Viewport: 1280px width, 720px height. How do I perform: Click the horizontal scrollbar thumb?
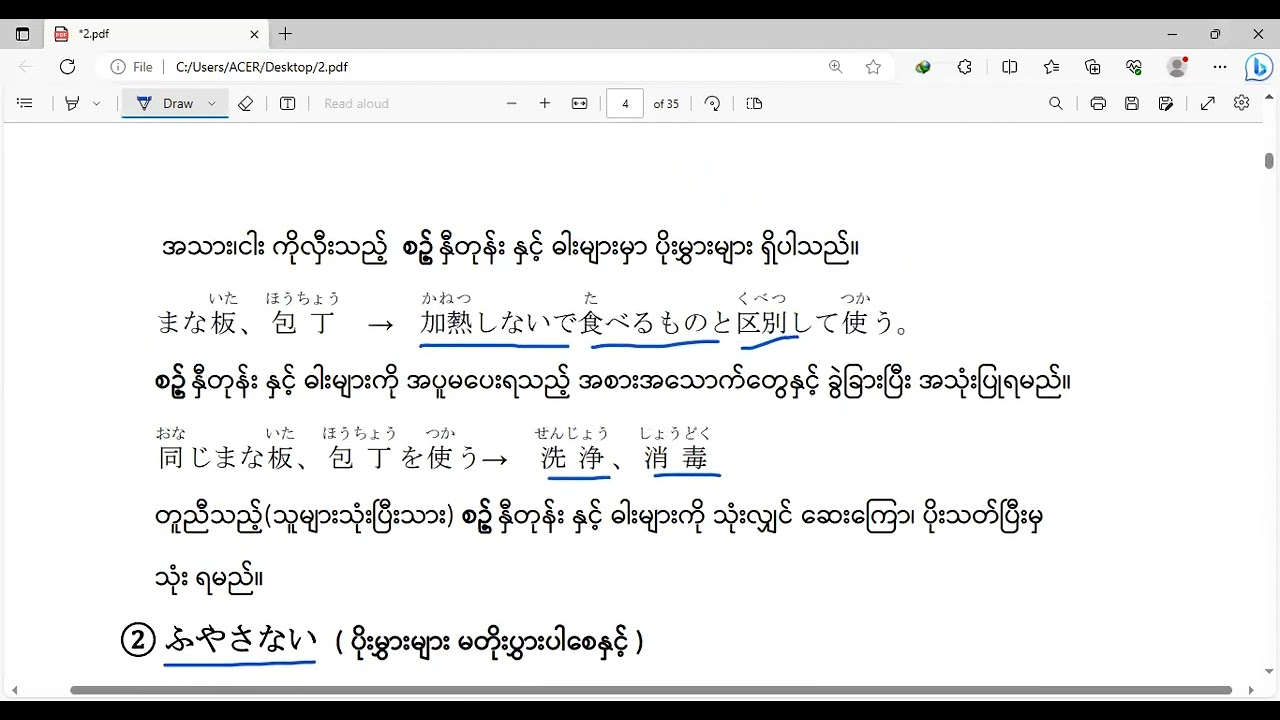(651, 690)
